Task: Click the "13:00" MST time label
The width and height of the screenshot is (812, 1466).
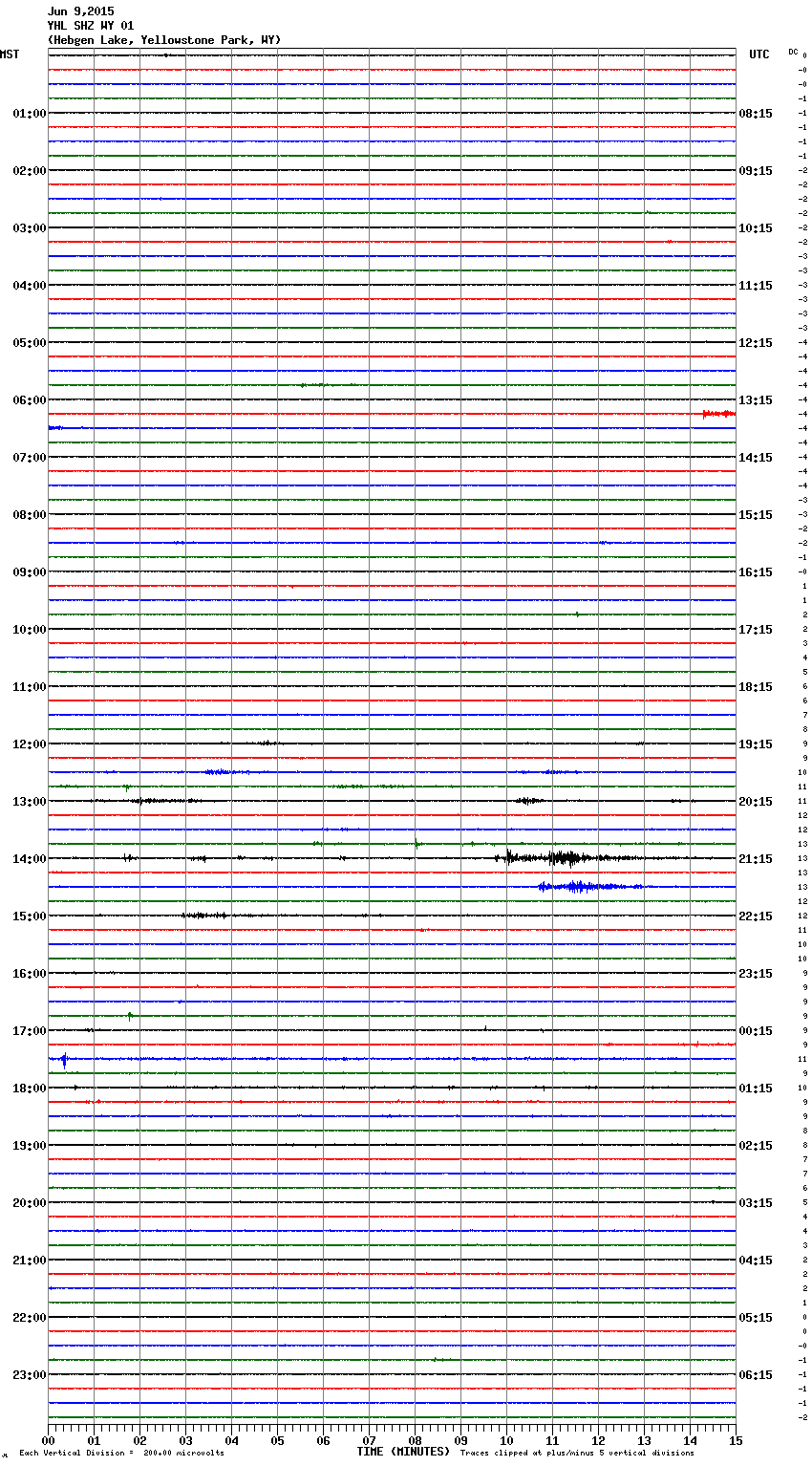Action: 30,802
